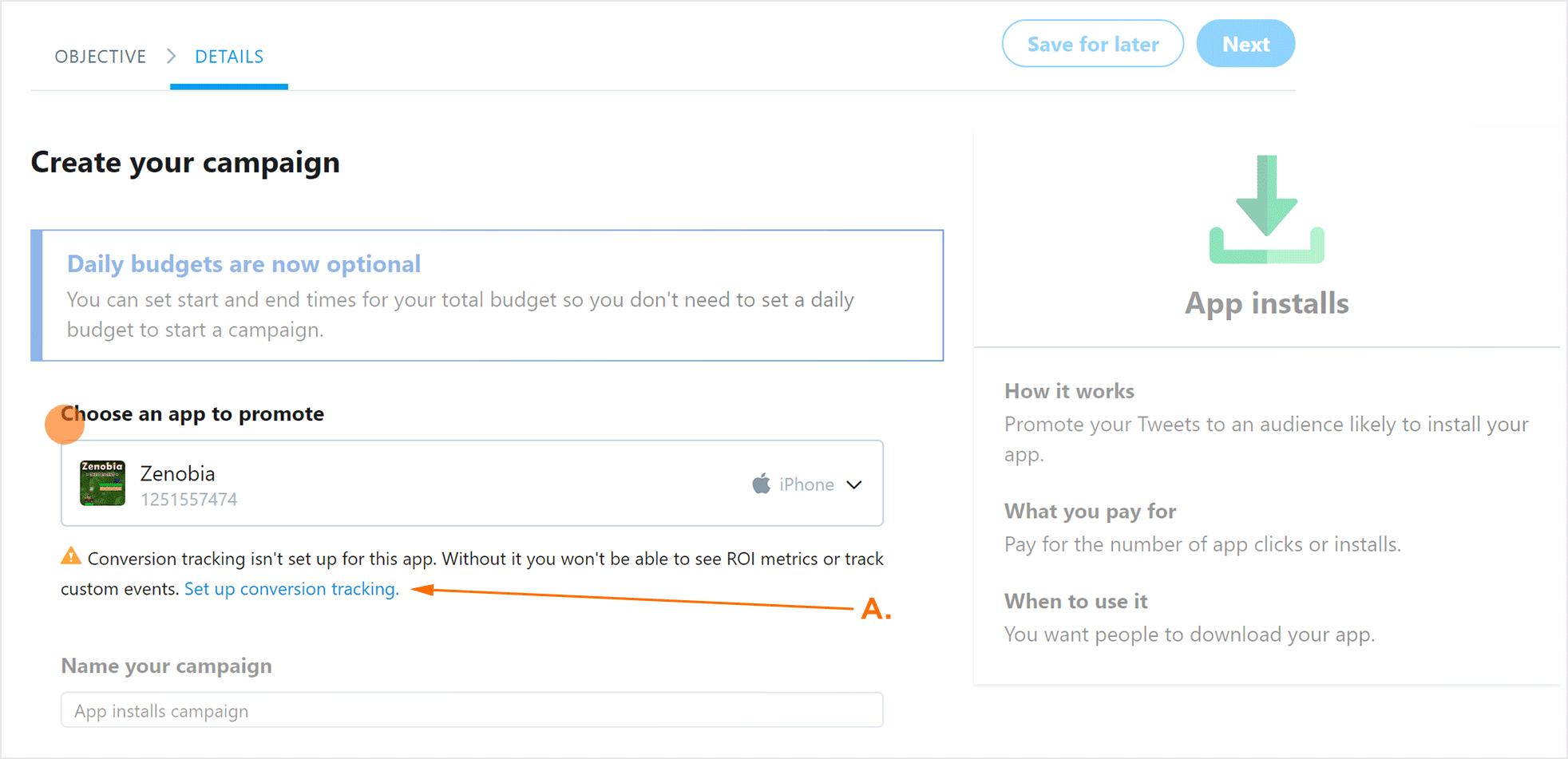Click the 'How it works' heading
Viewport: 1568px width, 759px height.
(x=1069, y=391)
